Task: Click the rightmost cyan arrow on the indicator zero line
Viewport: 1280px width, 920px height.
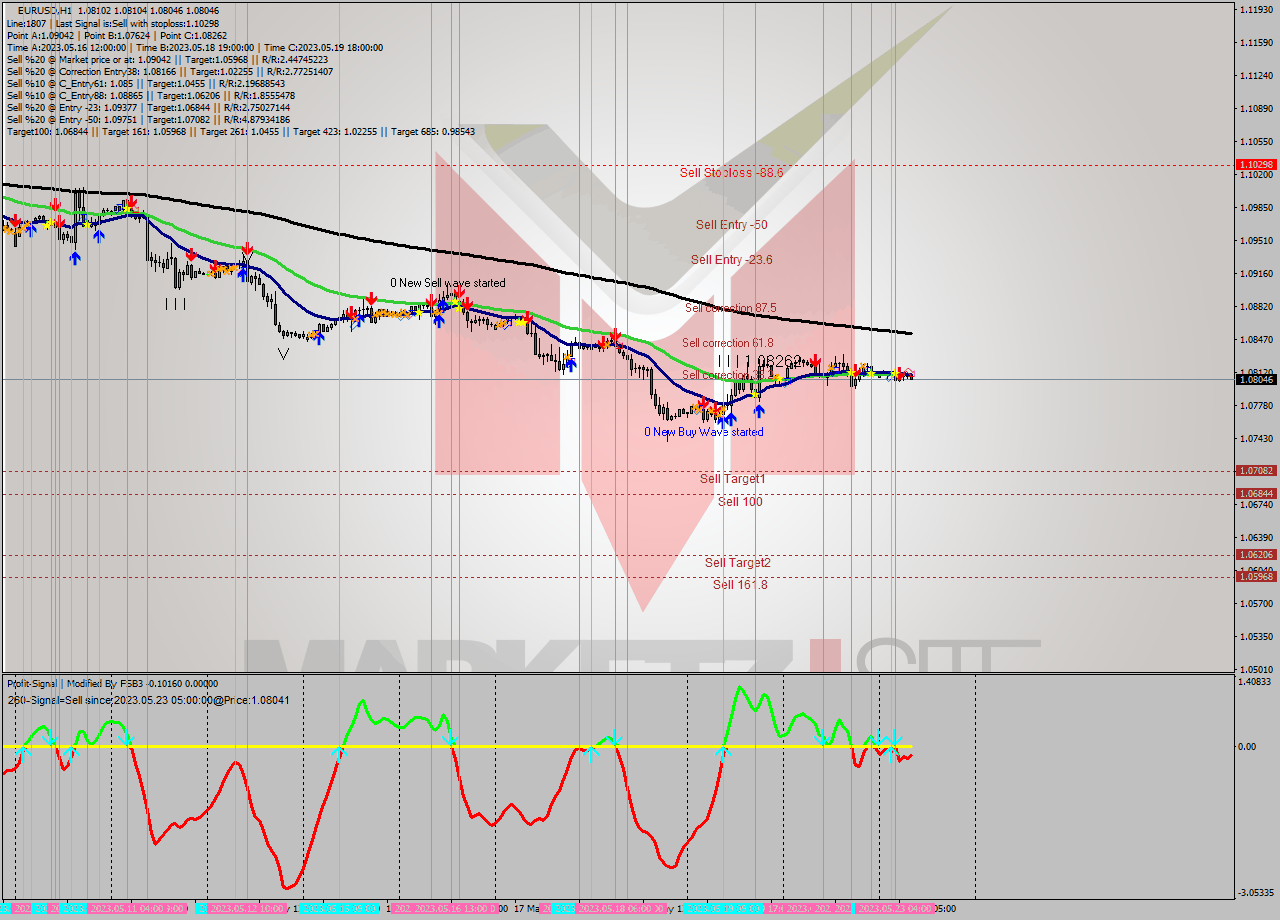Action: (891, 745)
